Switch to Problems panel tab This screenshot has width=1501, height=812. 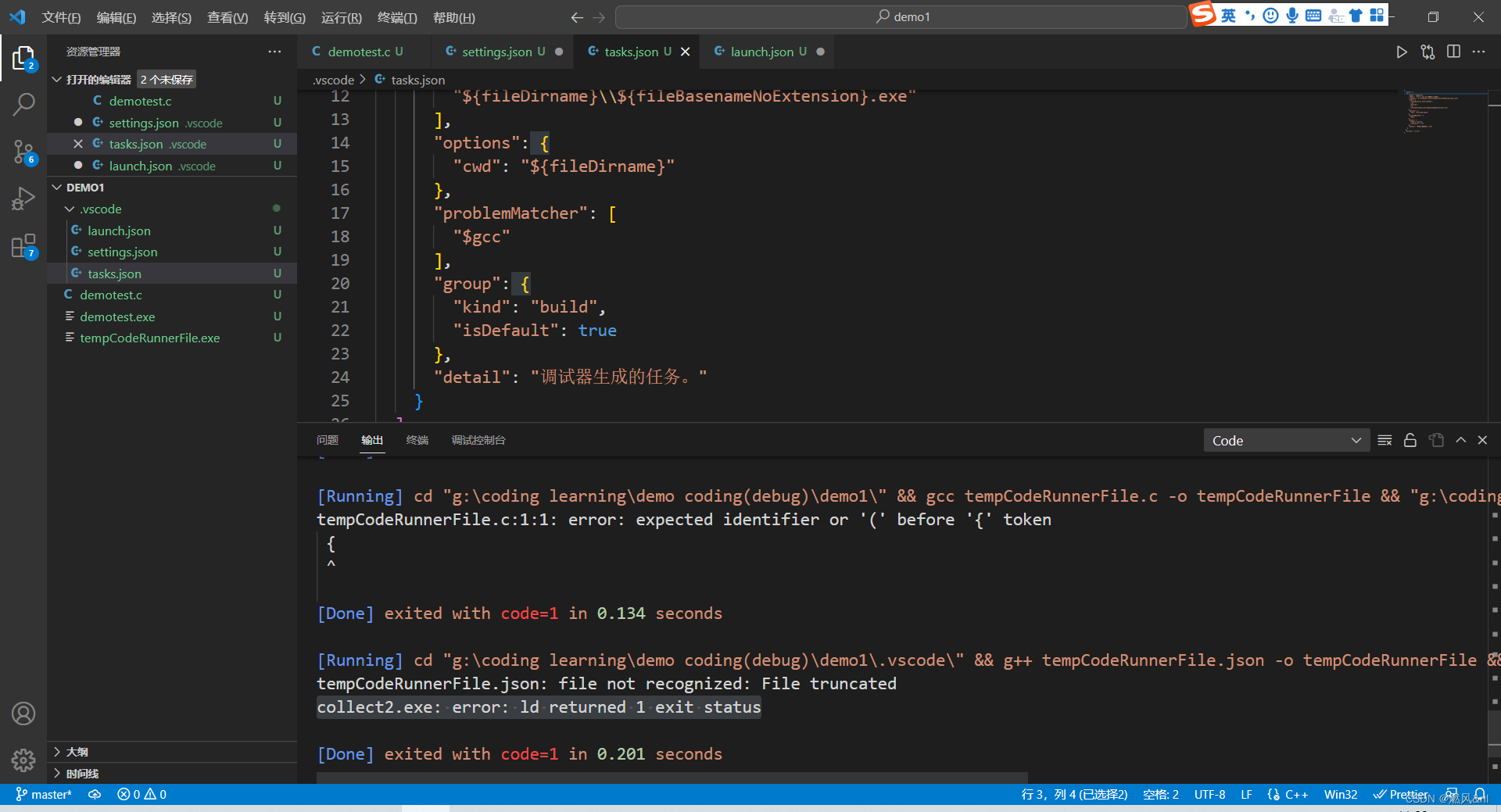coord(328,440)
